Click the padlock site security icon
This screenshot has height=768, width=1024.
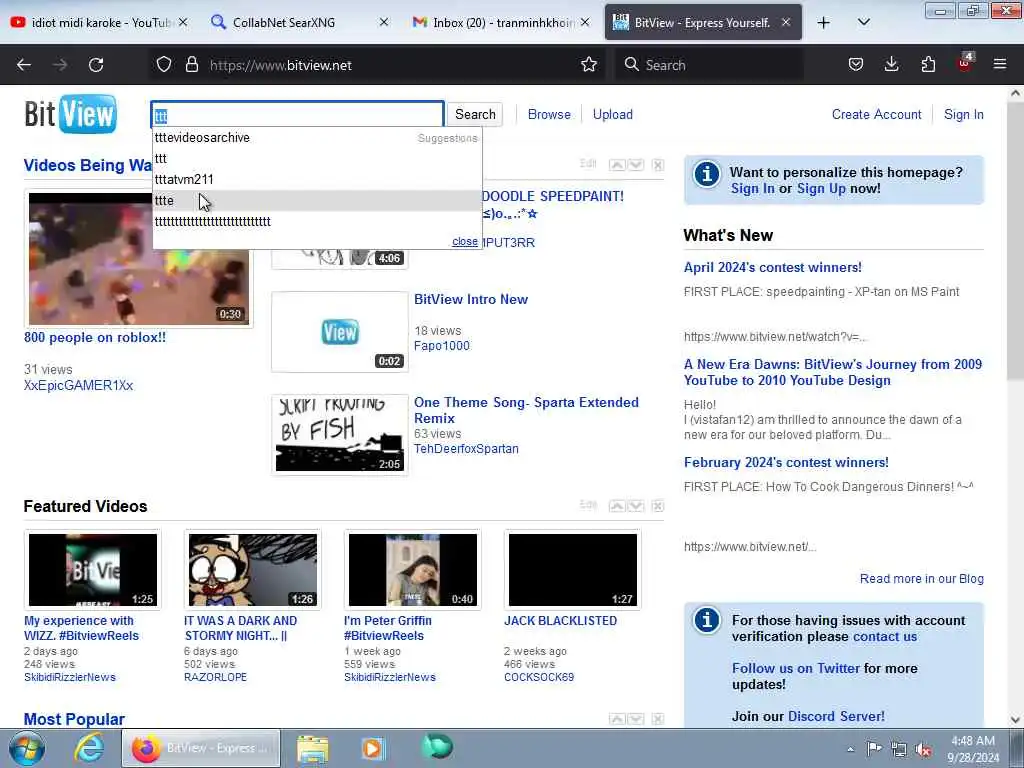pyautogui.click(x=191, y=65)
